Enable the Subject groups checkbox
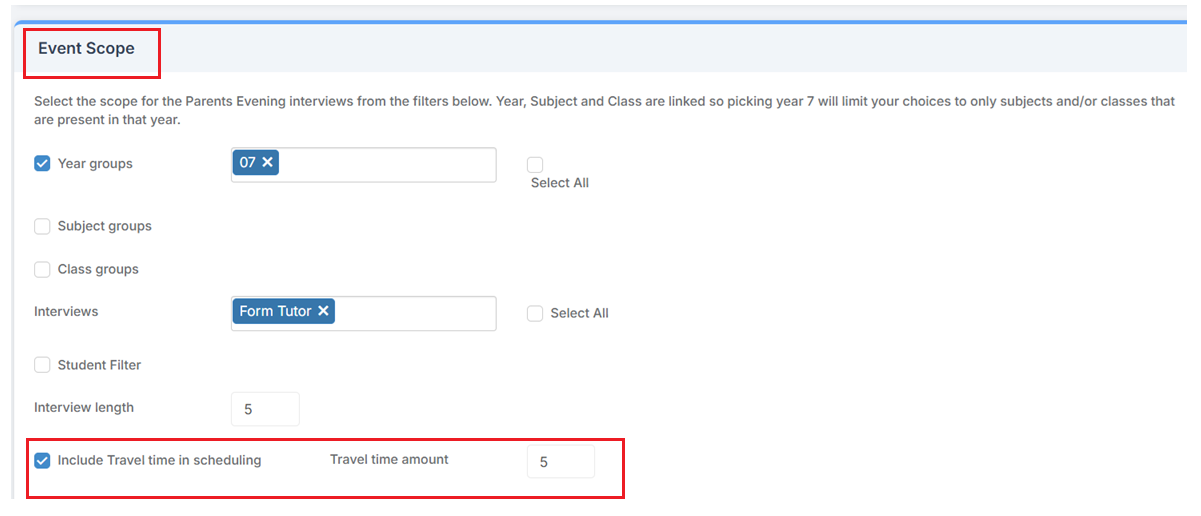This screenshot has height=516, width=1201. click(42, 226)
